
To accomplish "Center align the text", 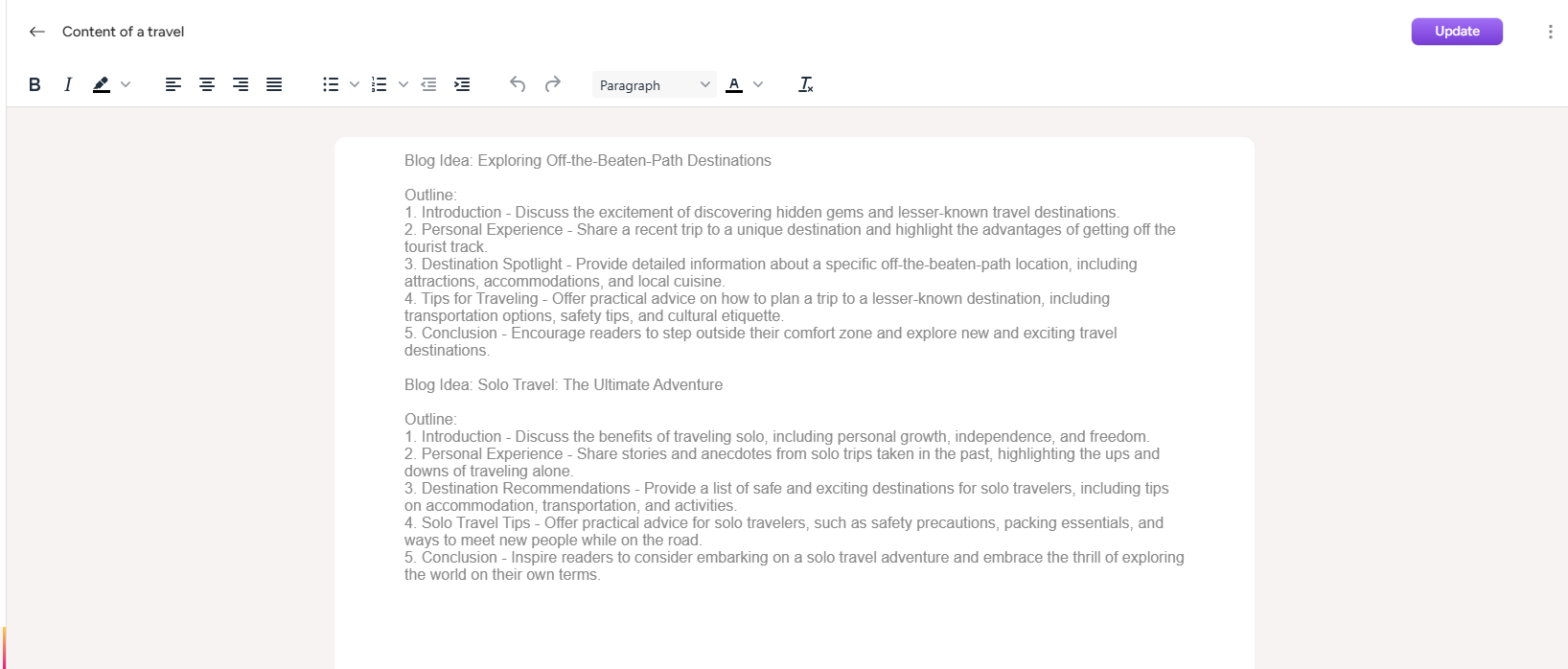I will pos(207,84).
